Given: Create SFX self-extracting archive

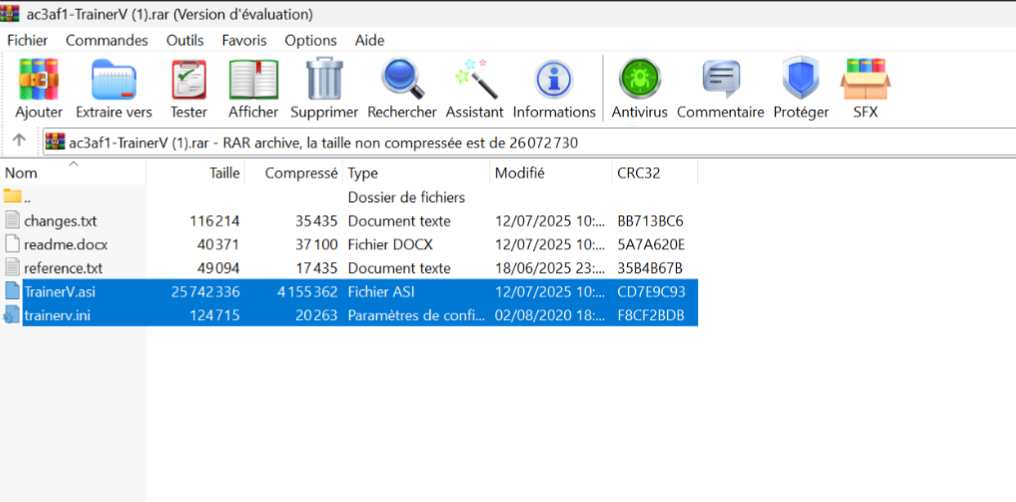Looking at the screenshot, I should click(865, 80).
